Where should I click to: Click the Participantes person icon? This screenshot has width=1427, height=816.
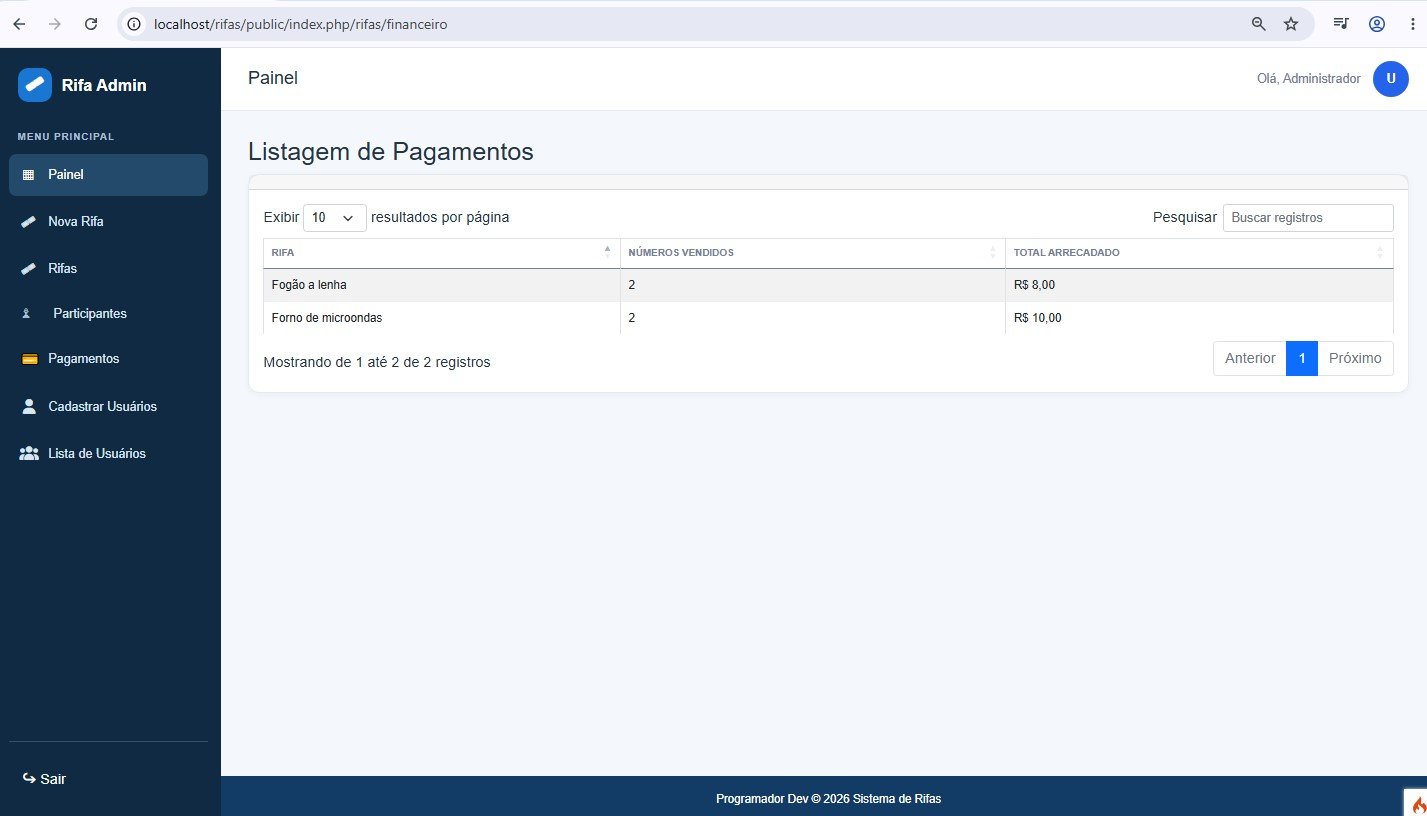coord(27,314)
